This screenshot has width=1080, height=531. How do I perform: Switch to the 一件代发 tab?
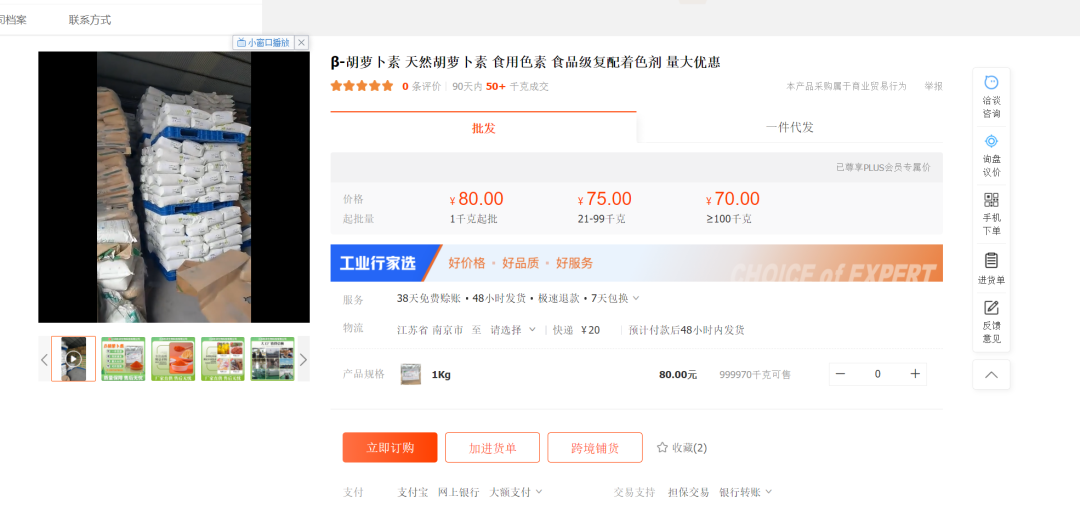coord(789,128)
